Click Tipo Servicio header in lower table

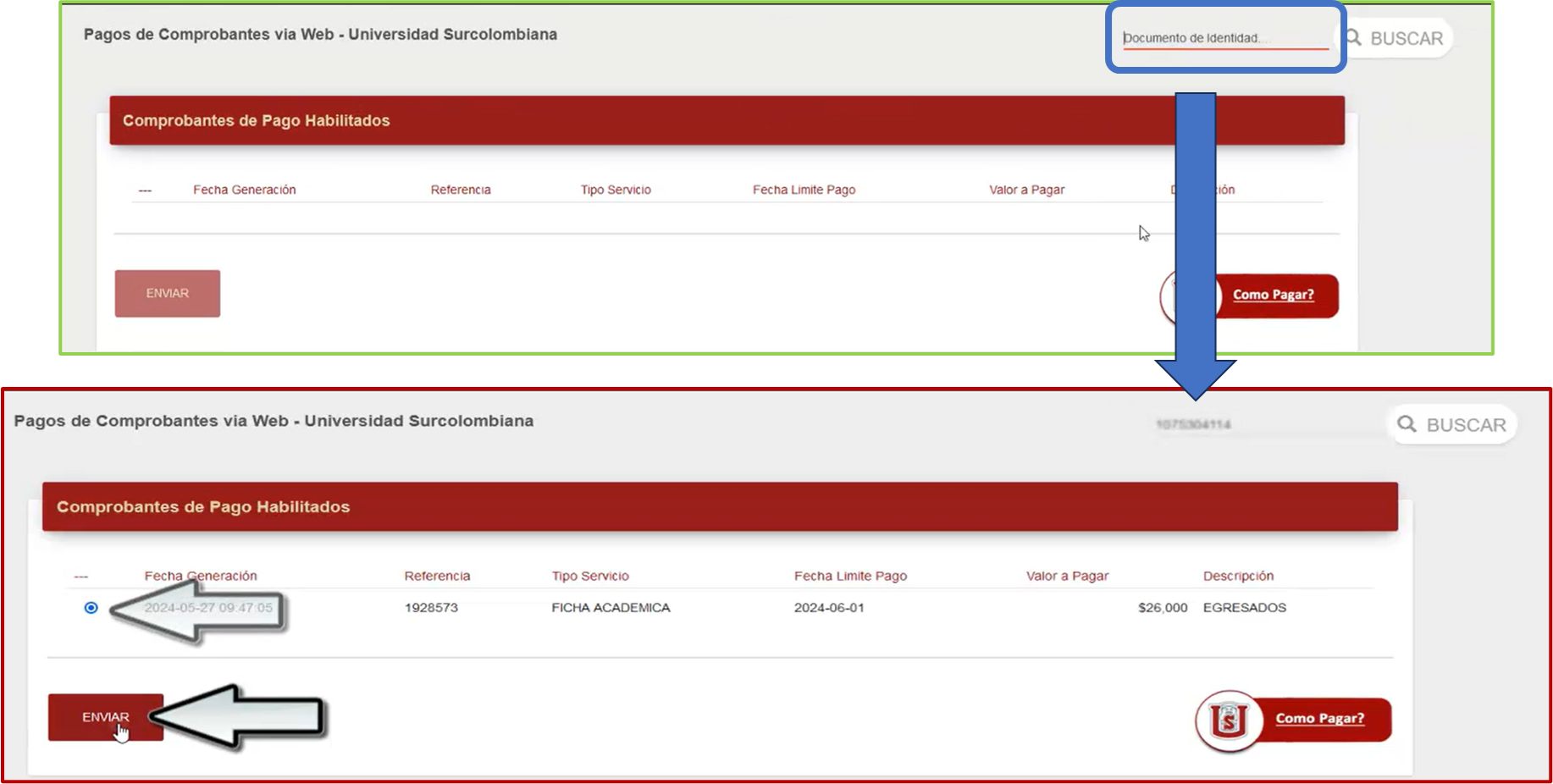click(590, 576)
